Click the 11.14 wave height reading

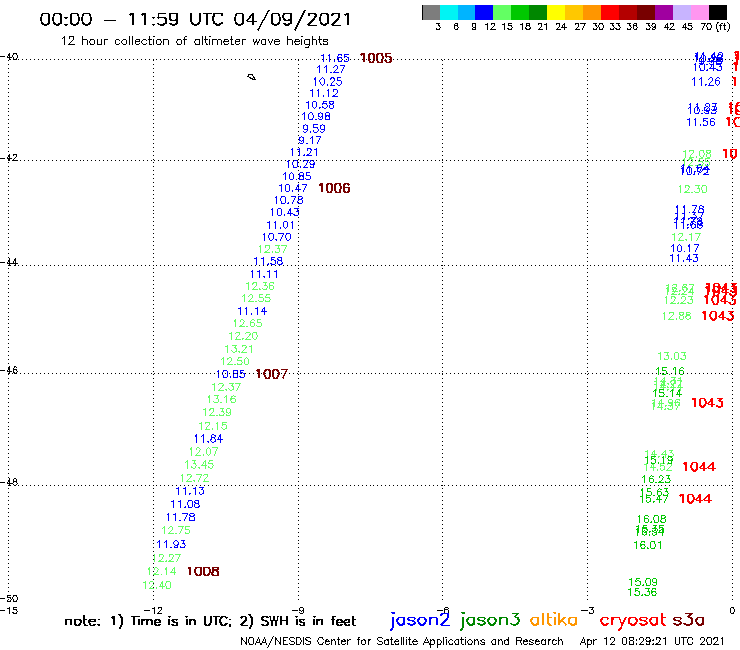tap(252, 311)
